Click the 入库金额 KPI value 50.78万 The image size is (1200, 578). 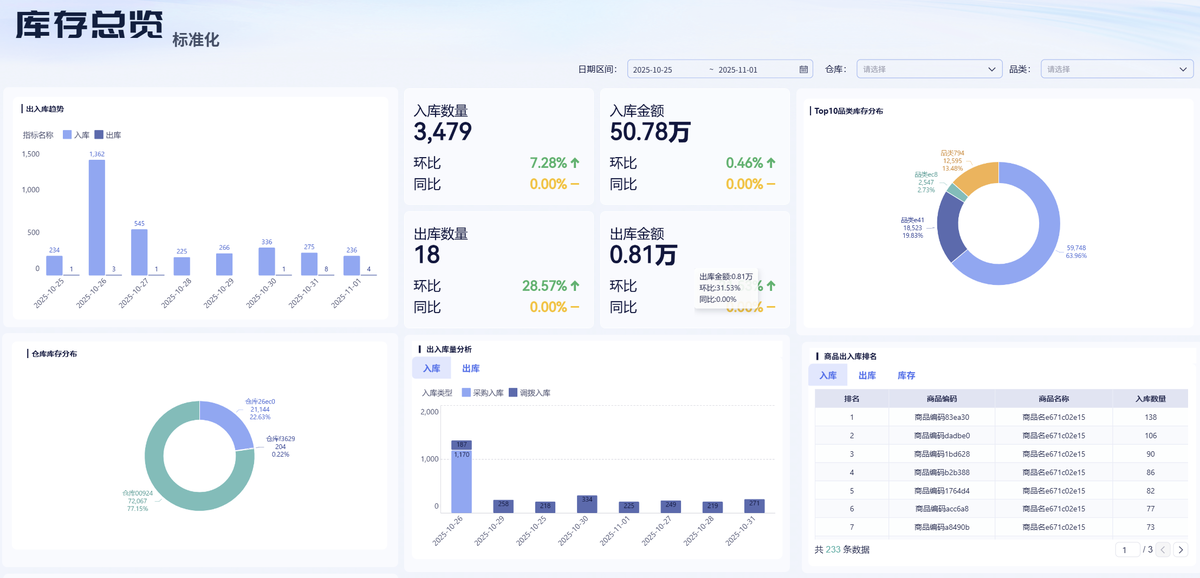[650, 132]
